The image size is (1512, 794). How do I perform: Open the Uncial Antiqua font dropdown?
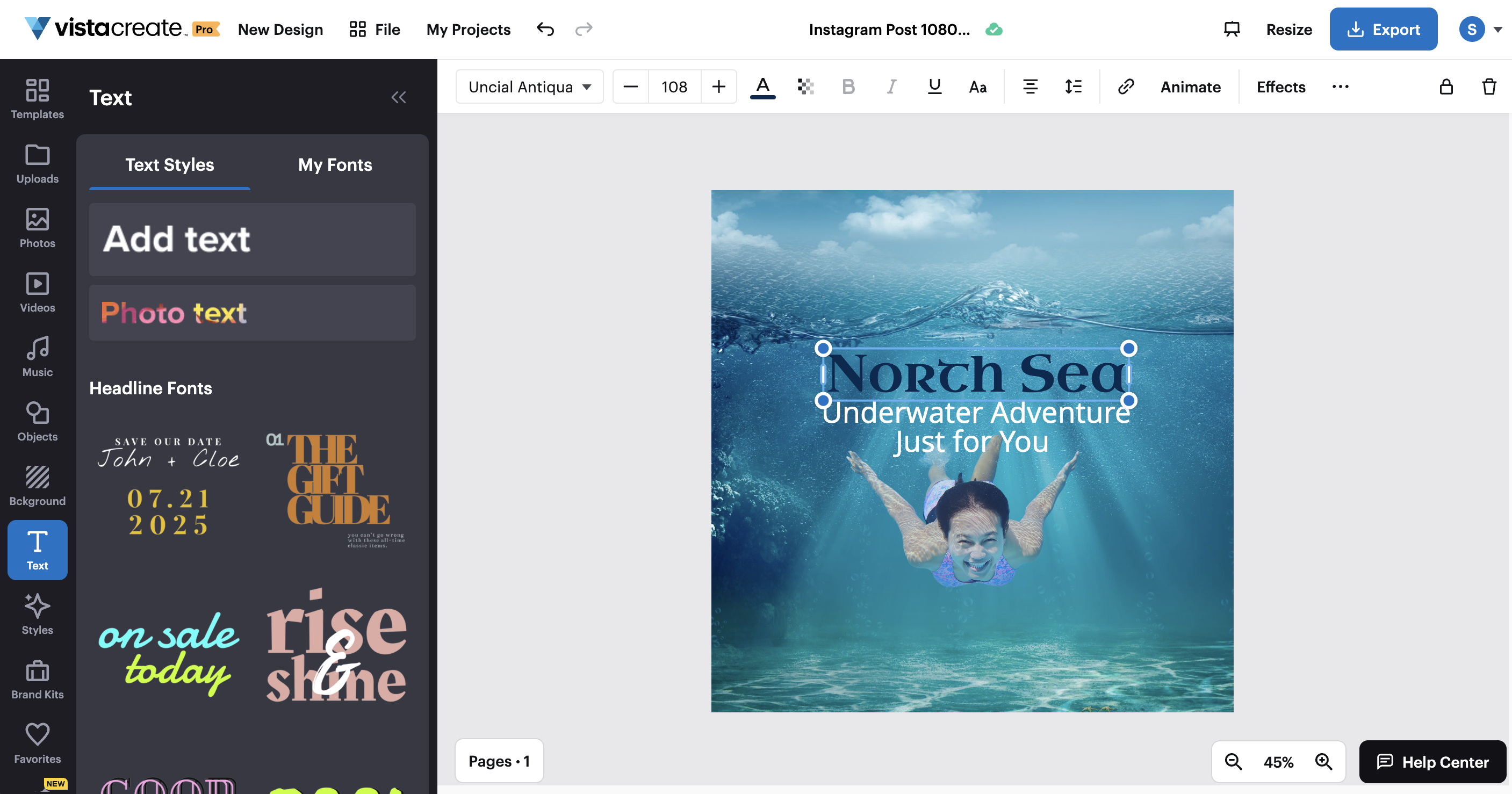point(529,87)
